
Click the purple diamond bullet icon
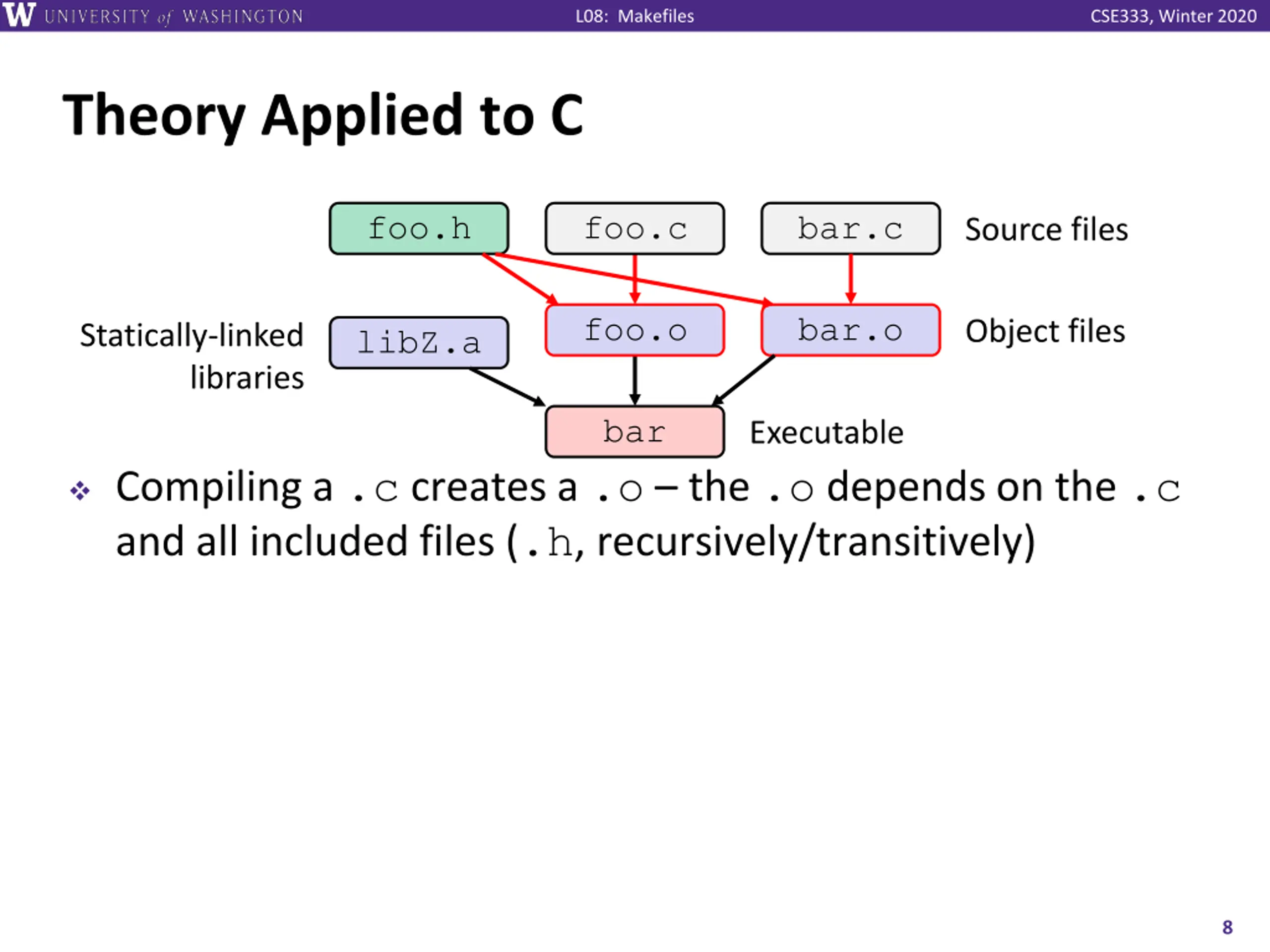(x=80, y=491)
